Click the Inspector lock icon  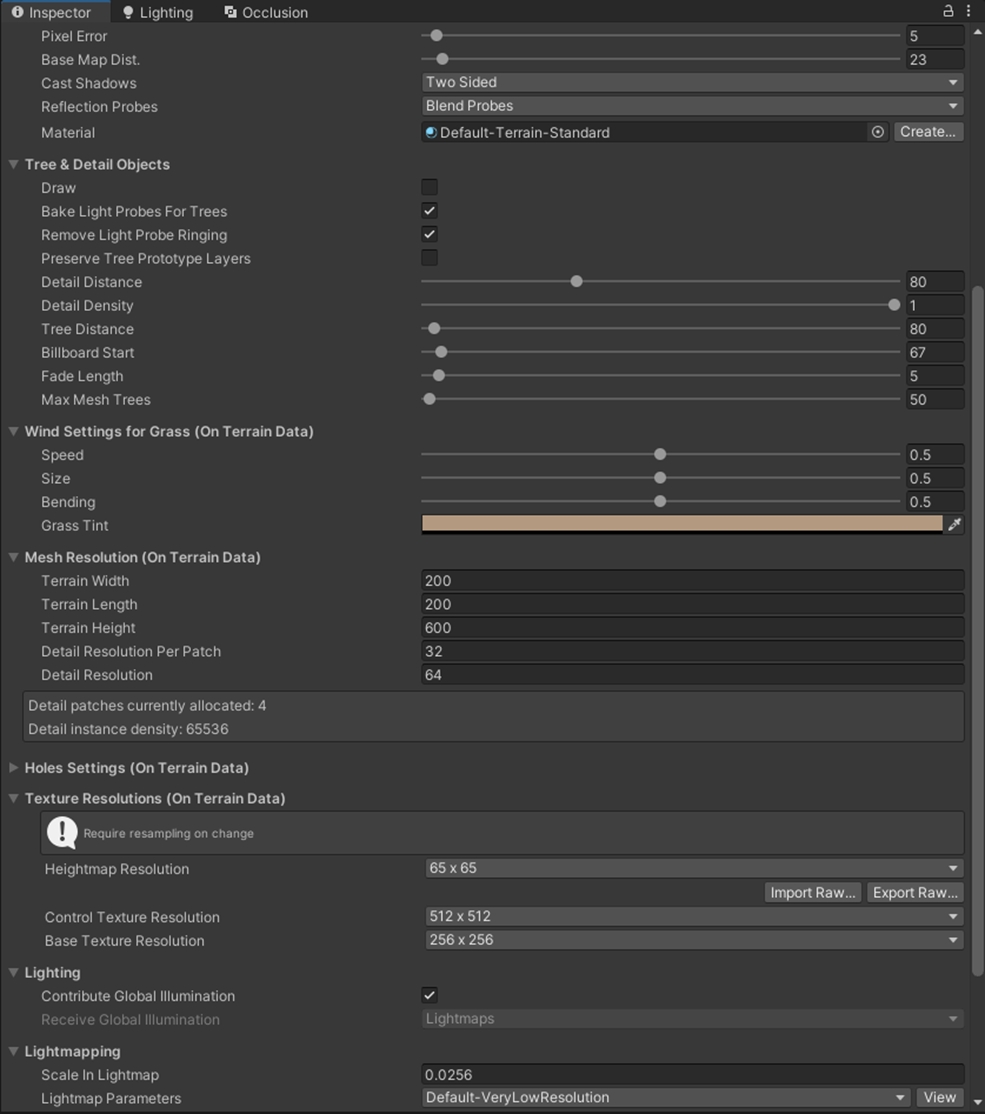coord(948,11)
